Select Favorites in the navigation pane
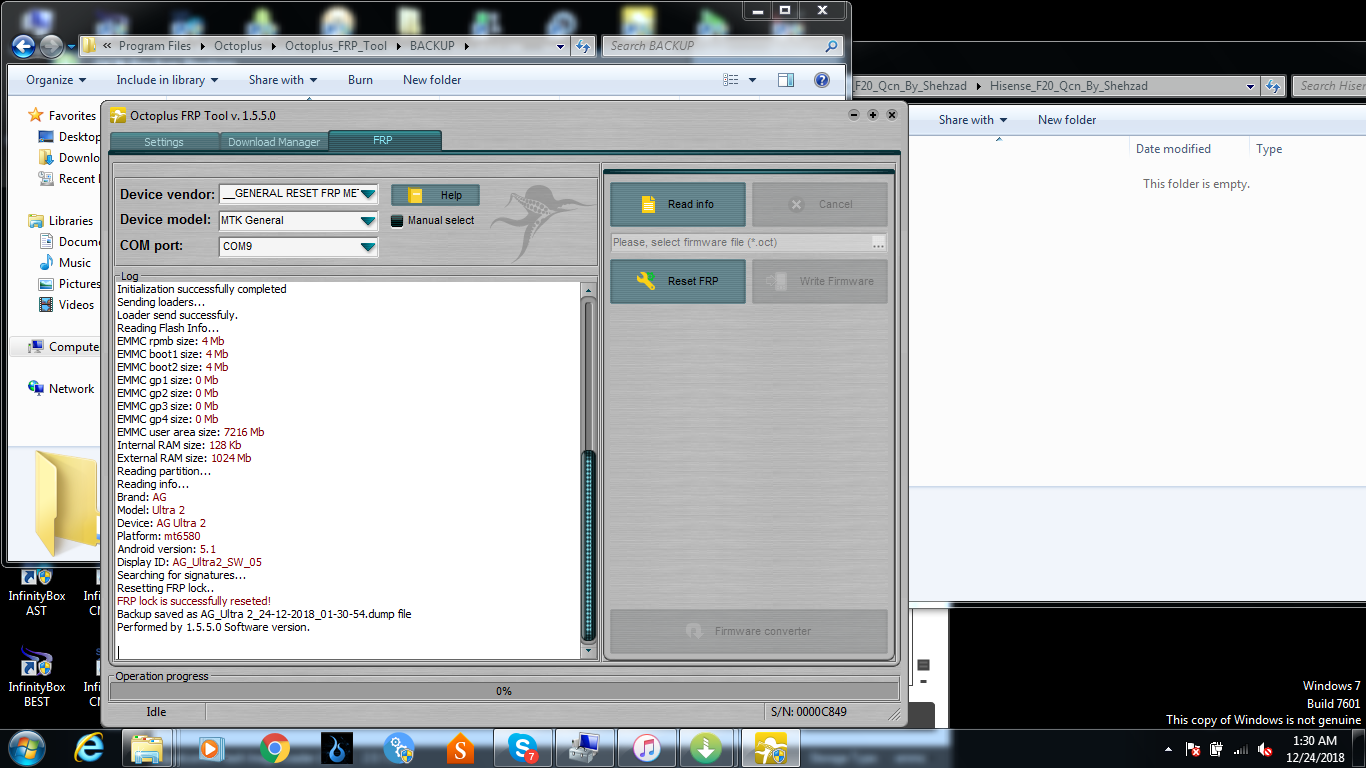The image size is (1366, 768). click(72, 116)
